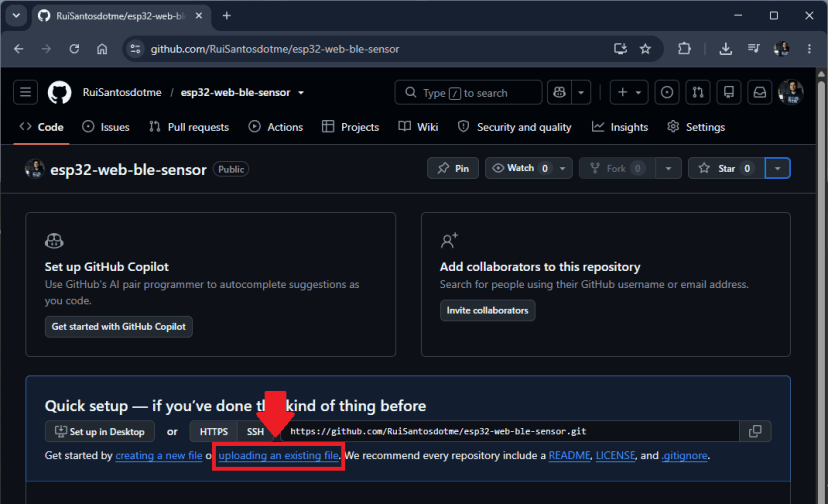Viewport: 828px width, 504px height.
Task: Install app icon in address bar
Action: (x=620, y=49)
